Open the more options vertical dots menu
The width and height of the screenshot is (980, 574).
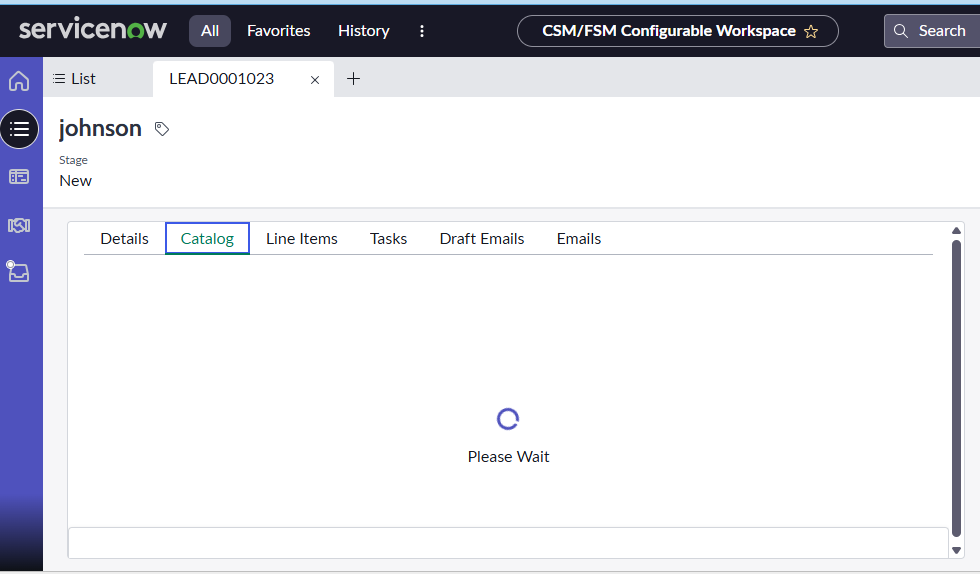(422, 31)
